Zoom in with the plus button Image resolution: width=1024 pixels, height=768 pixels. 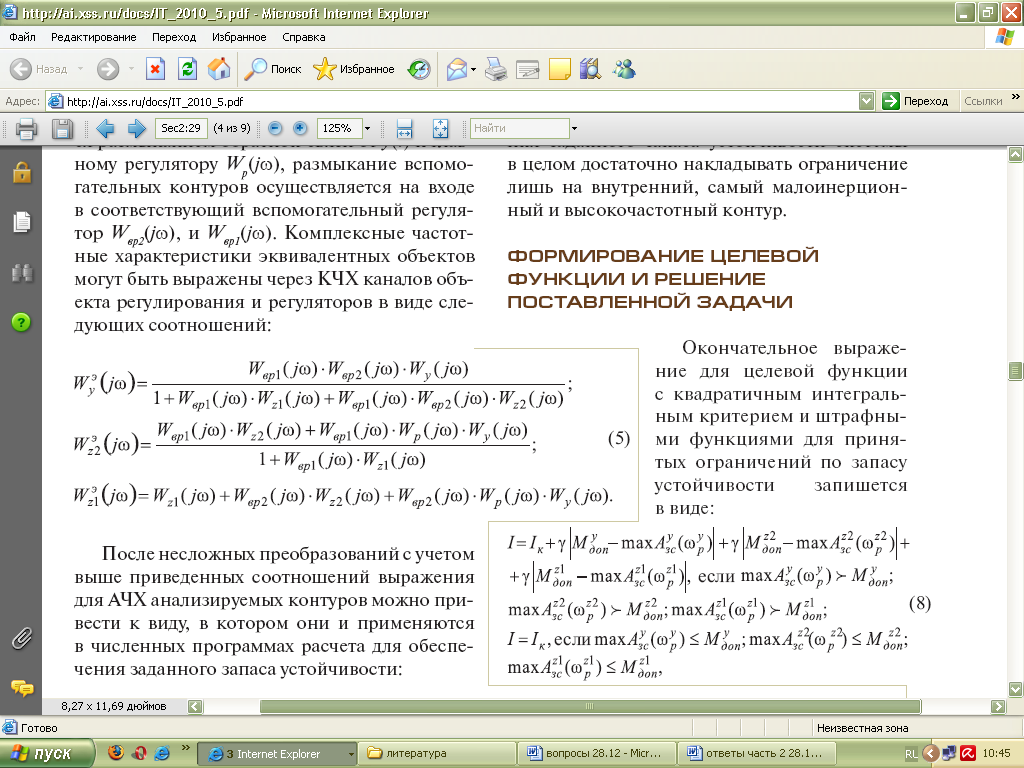(x=300, y=128)
